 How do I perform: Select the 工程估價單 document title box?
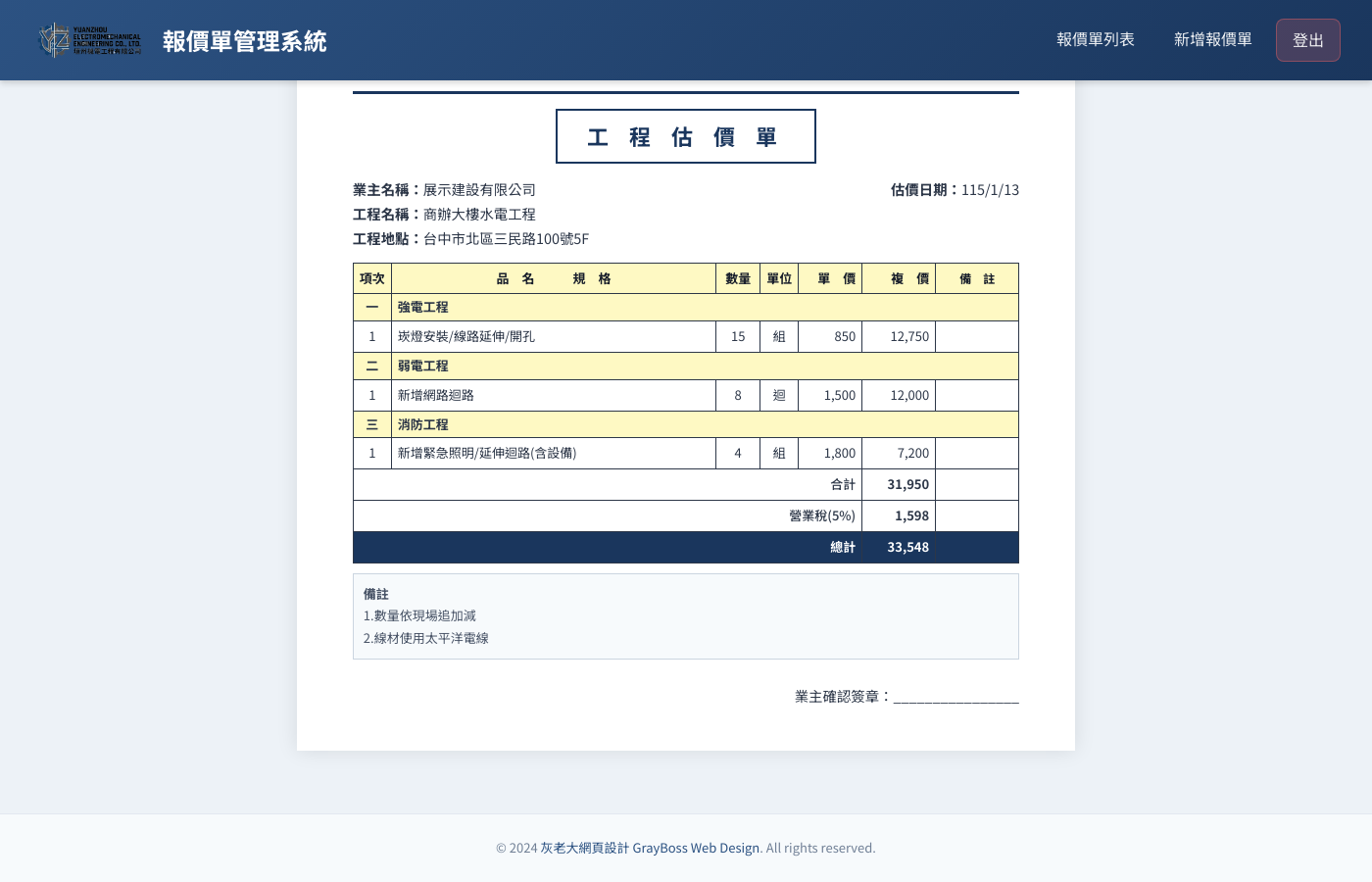click(x=685, y=136)
